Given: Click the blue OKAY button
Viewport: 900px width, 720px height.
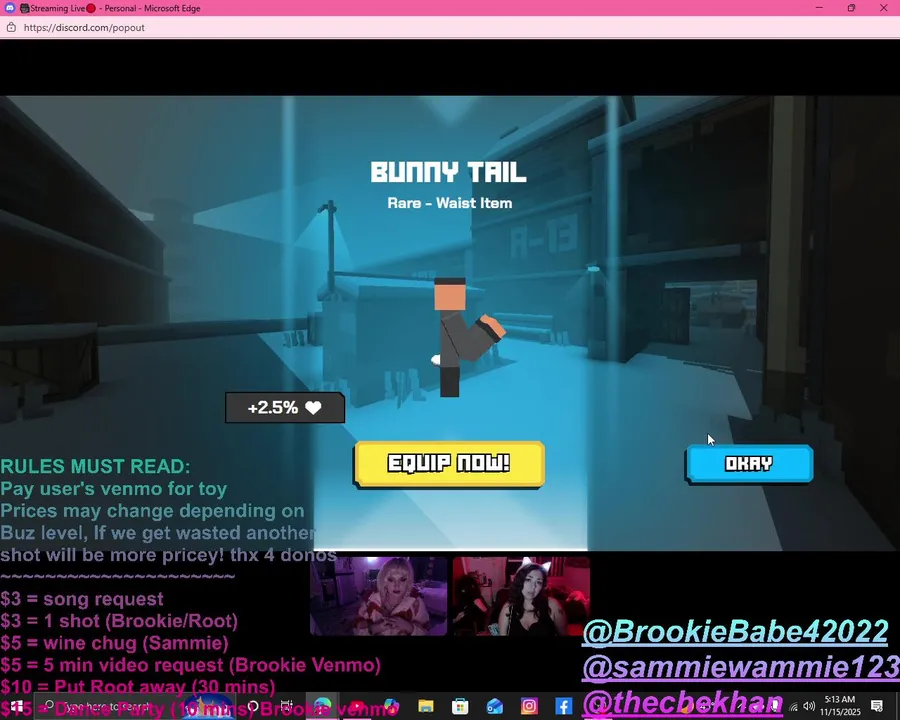Looking at the screenshot, I should tap(749, 463).
